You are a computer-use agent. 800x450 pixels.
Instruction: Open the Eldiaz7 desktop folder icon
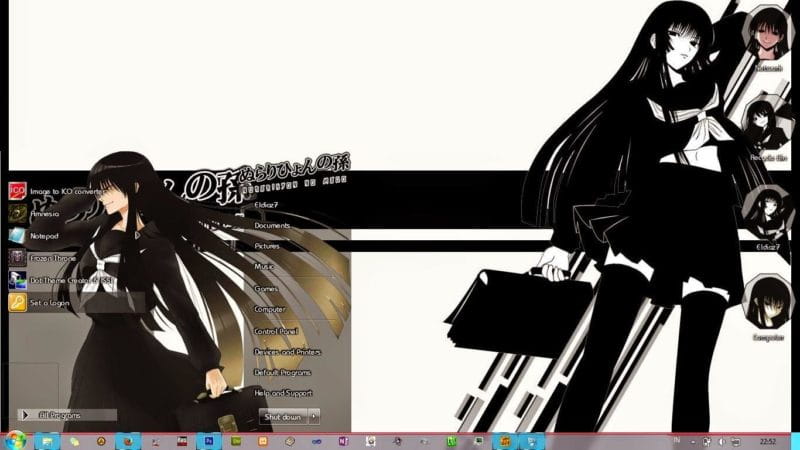[x=768, y=213]
